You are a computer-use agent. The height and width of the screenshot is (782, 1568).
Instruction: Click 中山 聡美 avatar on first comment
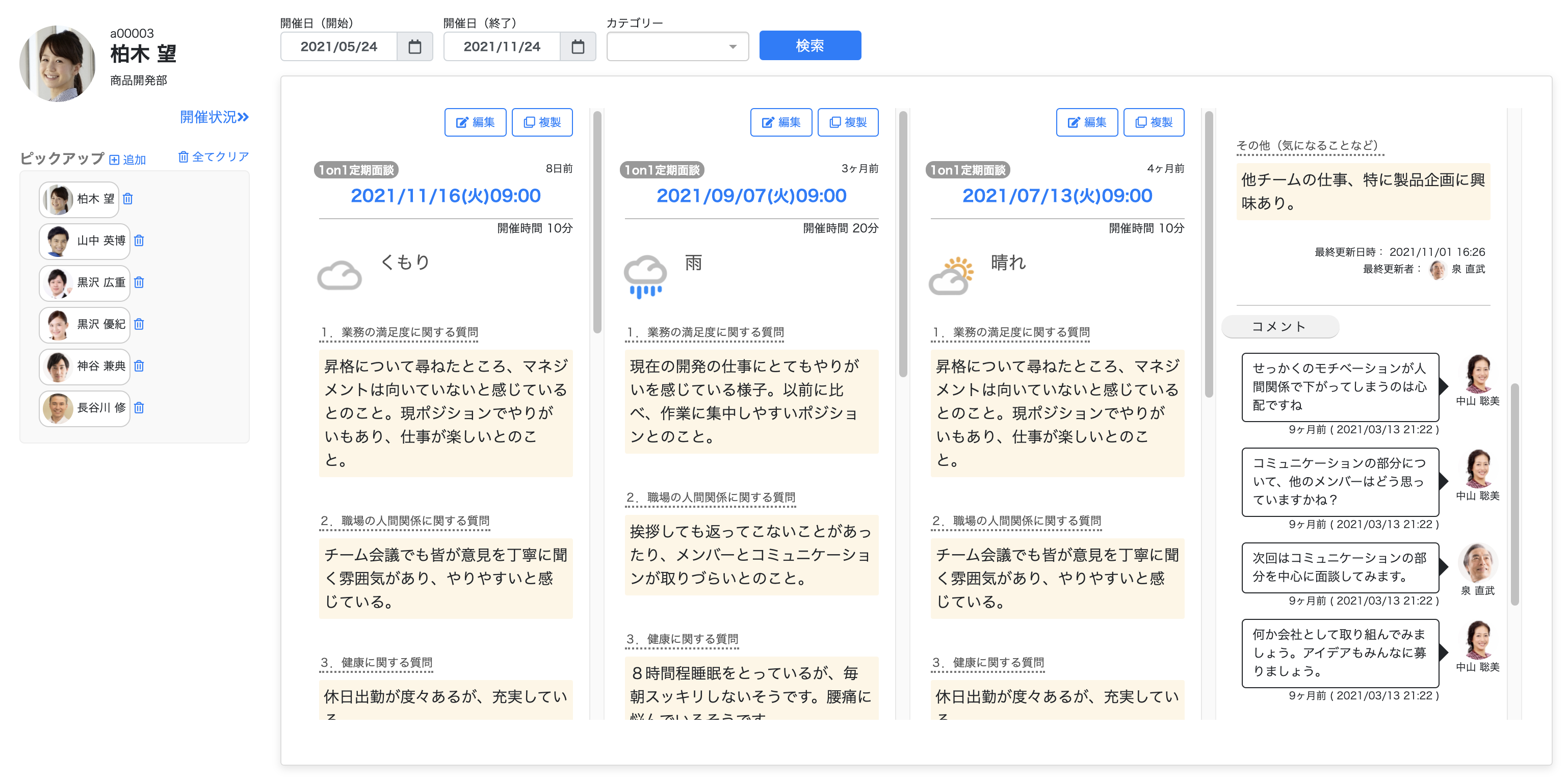coord(1478,374)
